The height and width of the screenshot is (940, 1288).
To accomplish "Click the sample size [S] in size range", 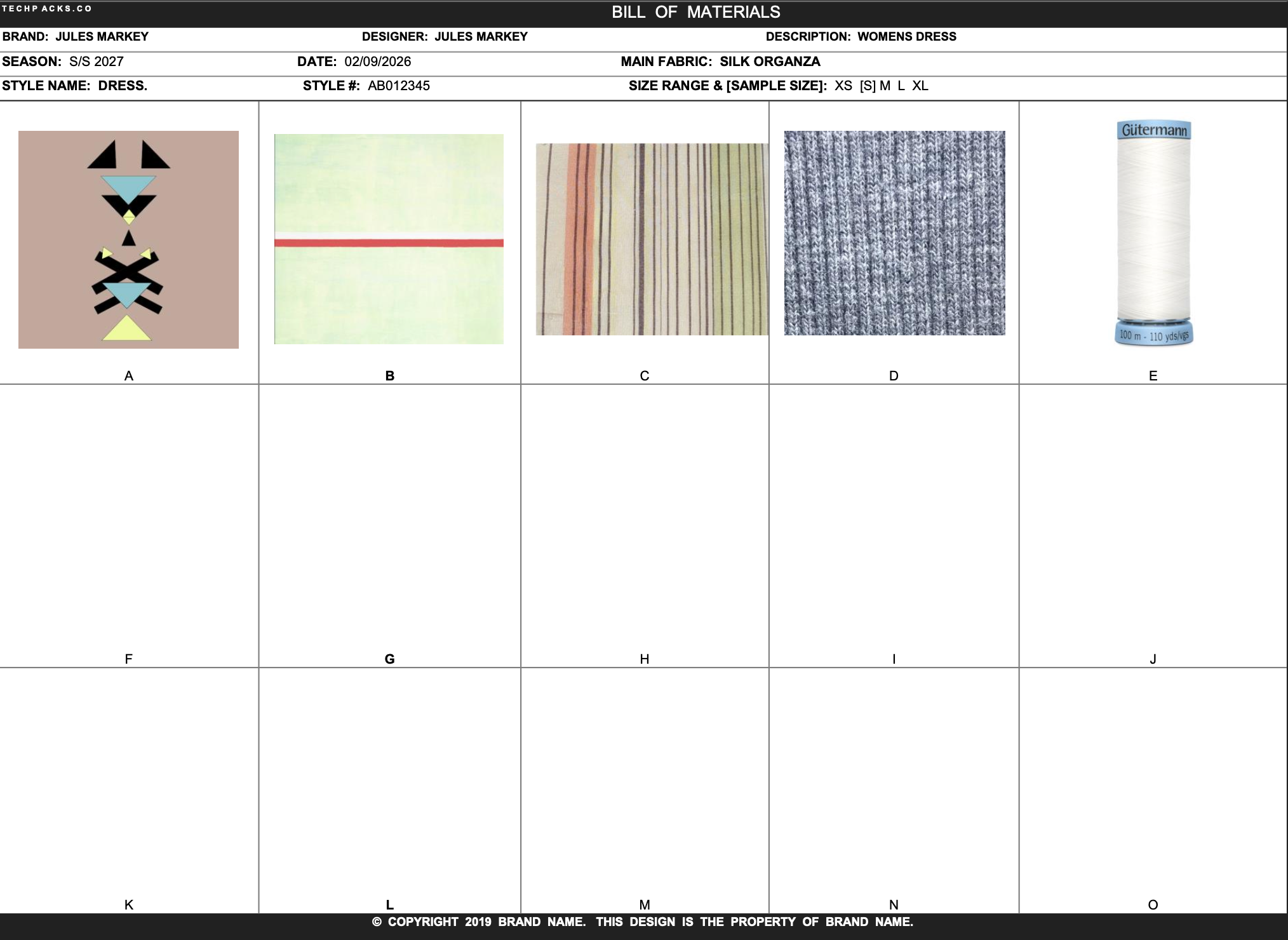I will 866,86.
